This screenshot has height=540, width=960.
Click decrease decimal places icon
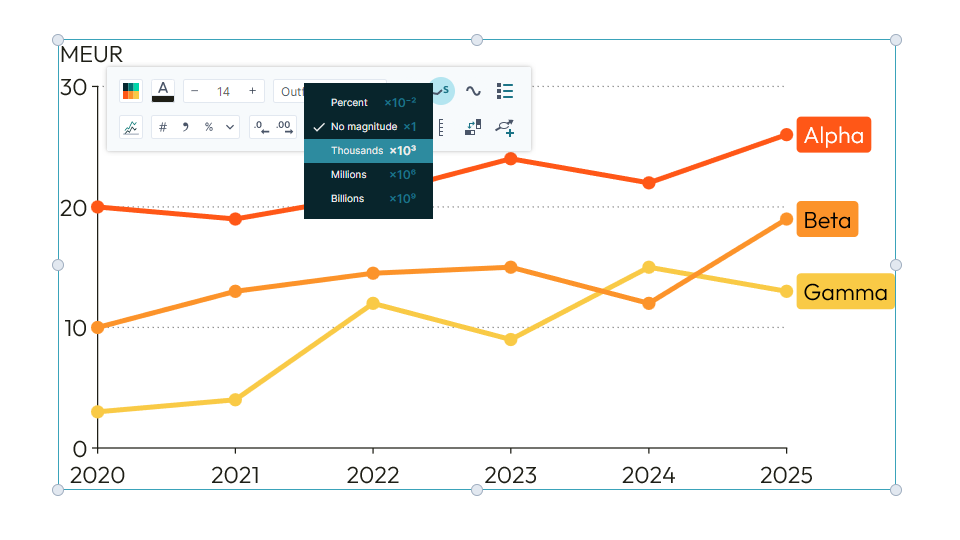[x=261, y=127]
